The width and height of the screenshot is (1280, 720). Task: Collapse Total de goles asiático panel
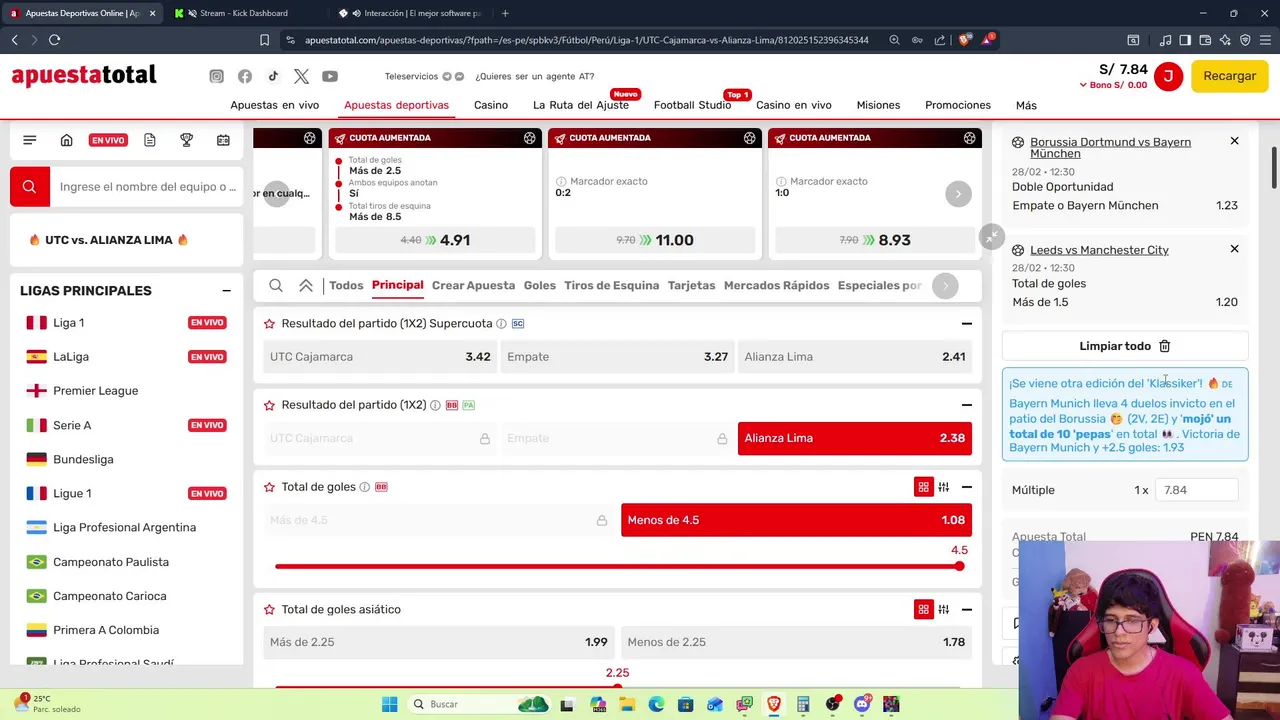pos(966,609)
